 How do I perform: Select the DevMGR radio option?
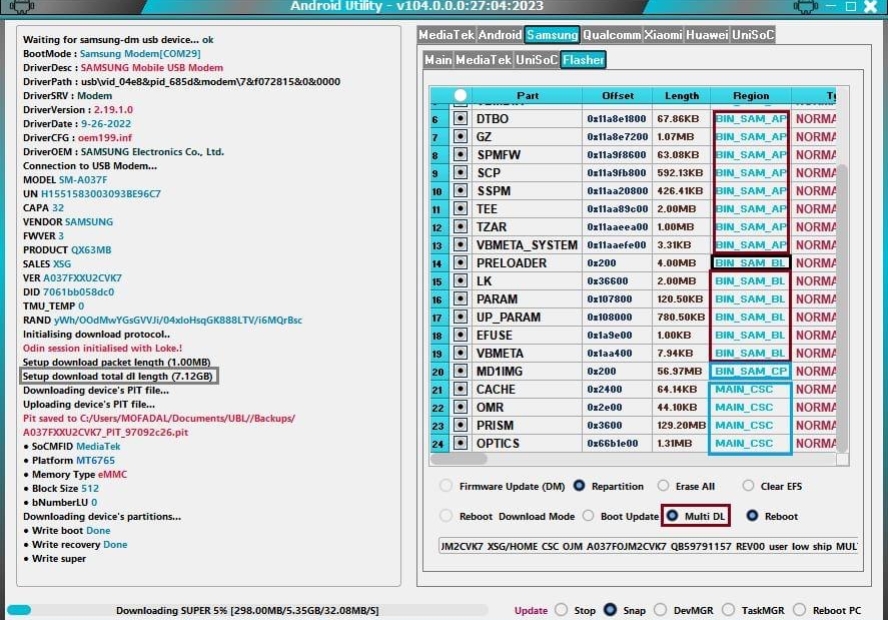click(x=660, y=610)
